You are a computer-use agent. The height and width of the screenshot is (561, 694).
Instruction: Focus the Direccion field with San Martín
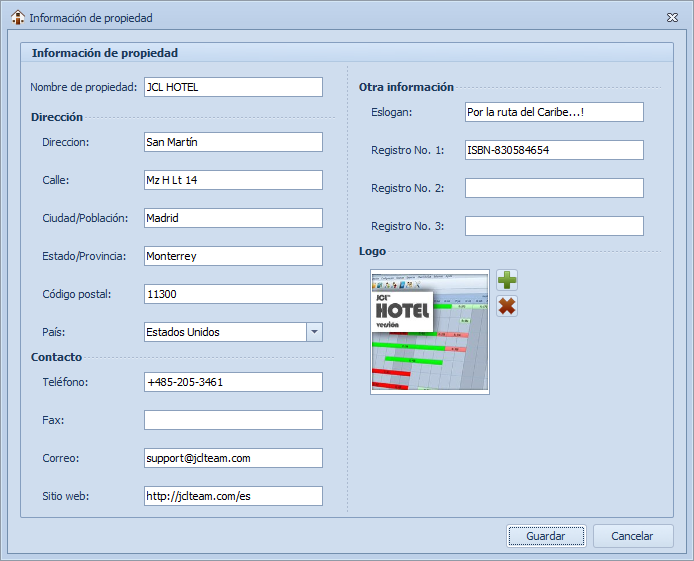233,142
